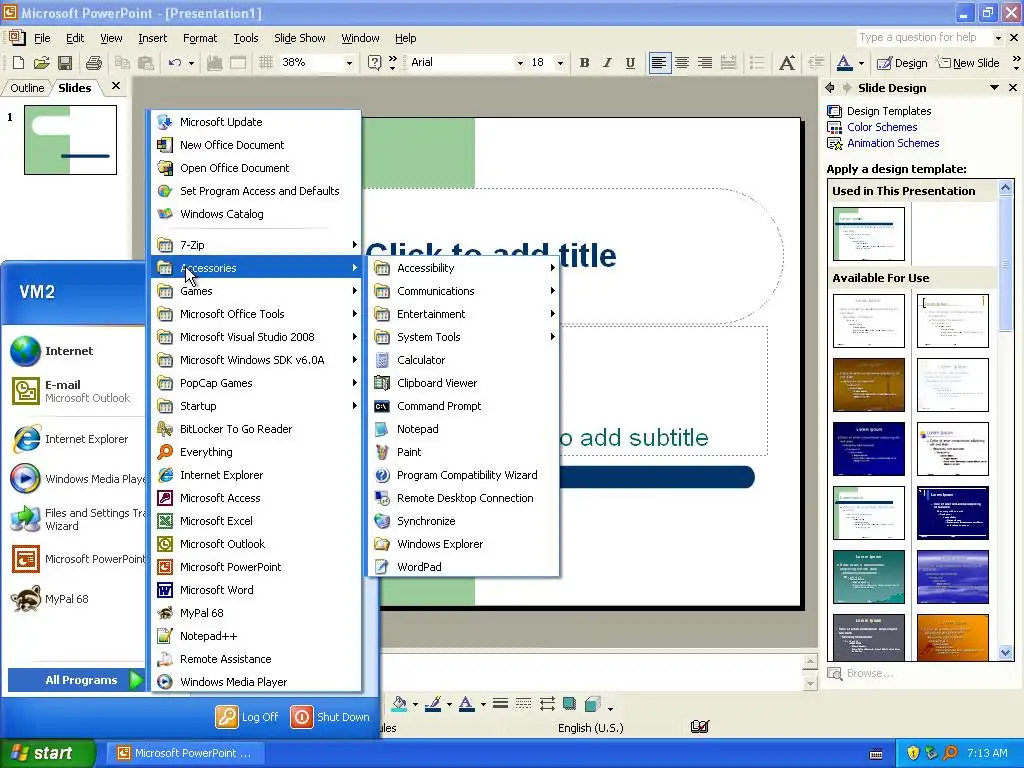Switch to the Outline tab

[27, 88]
